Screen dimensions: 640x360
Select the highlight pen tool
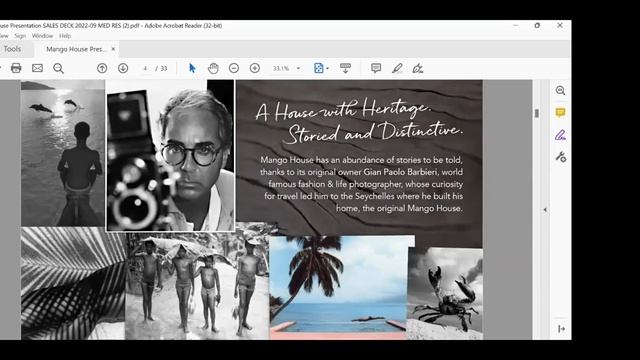coord(397,68)
